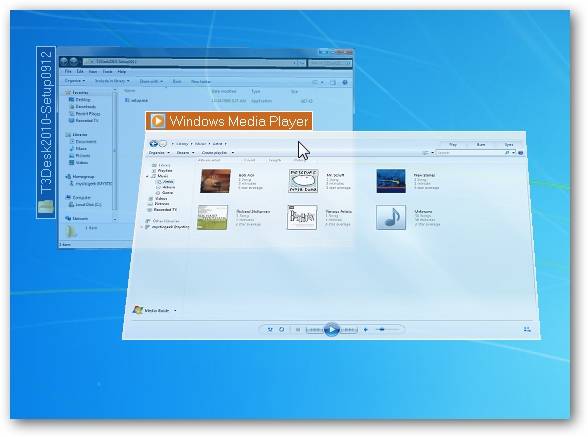Open the Richard Stoltzman album thumbnail
The image size is (588, 437).
(212, 217)
